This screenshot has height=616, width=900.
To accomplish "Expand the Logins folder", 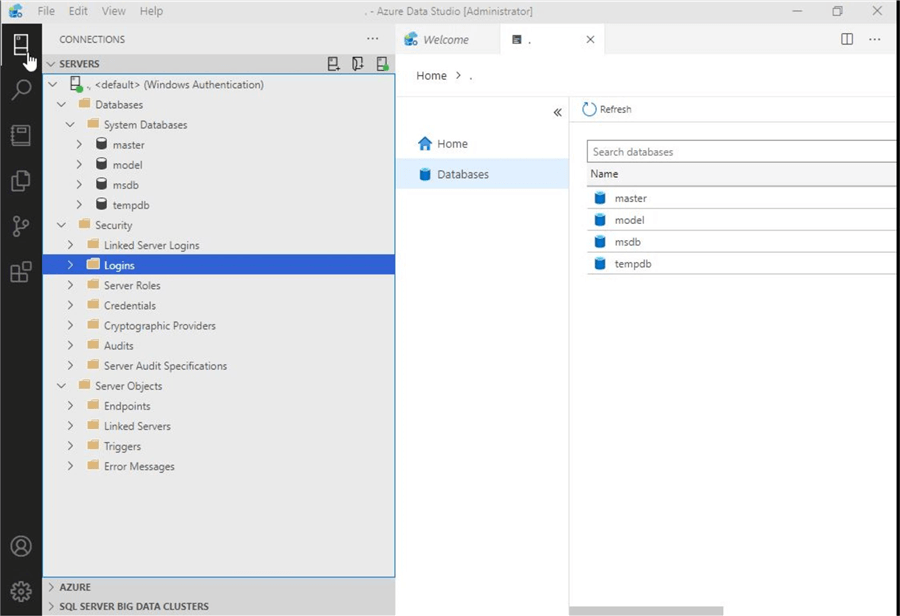I will [x=70, y=265].
